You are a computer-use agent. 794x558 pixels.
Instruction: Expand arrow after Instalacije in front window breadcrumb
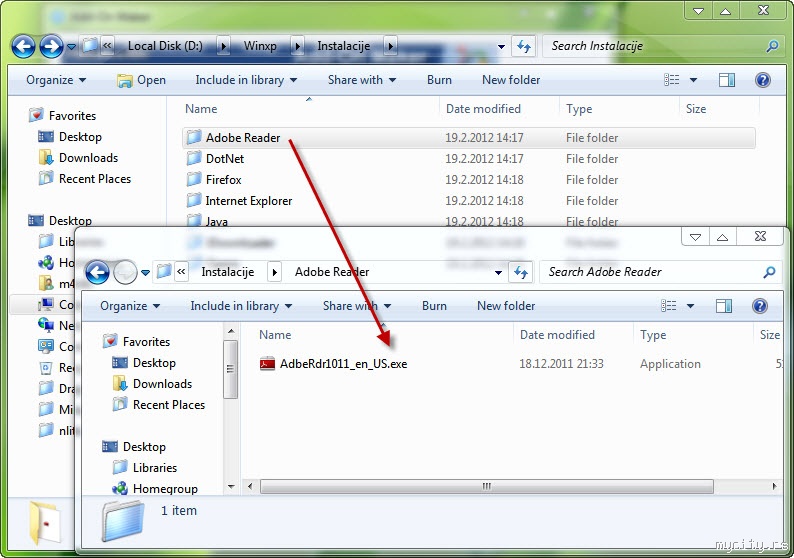(274, 272)
